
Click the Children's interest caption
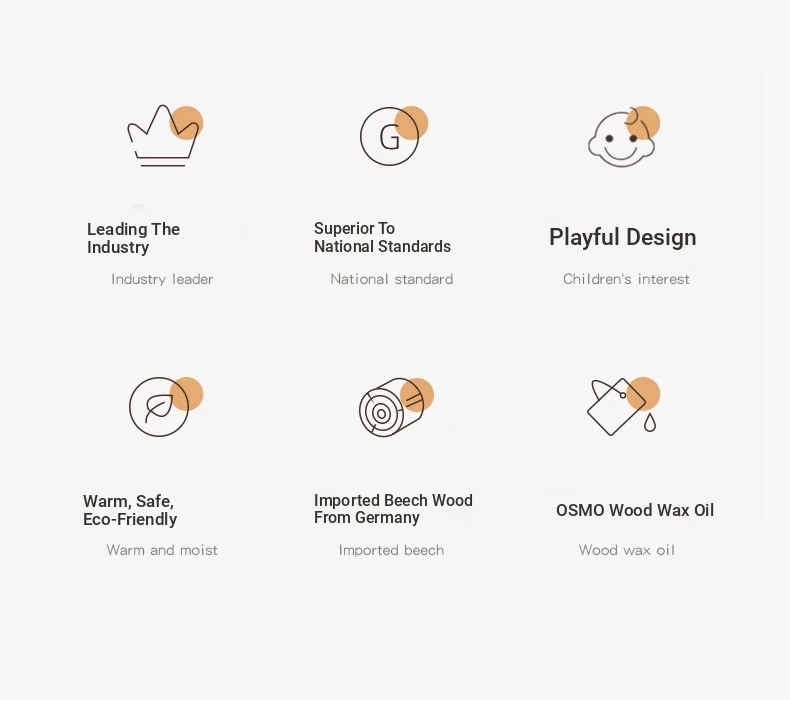coord(626,279)
